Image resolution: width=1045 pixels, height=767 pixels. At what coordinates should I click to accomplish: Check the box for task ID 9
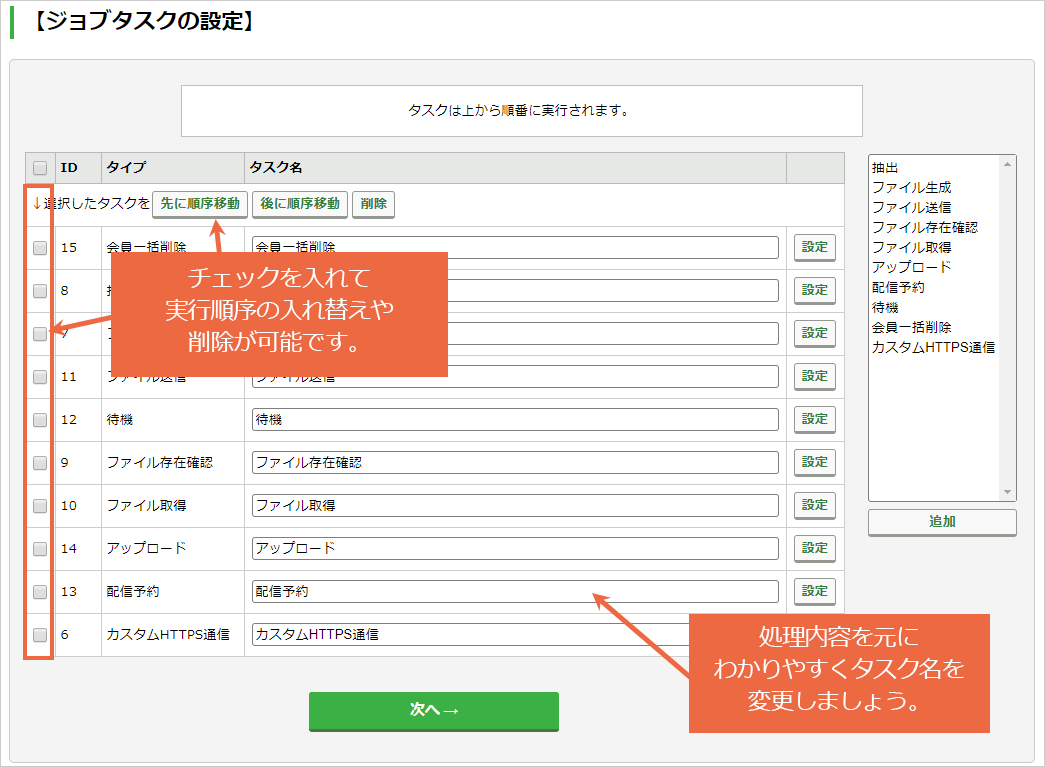pyautogui.click(x=40, y=462)
